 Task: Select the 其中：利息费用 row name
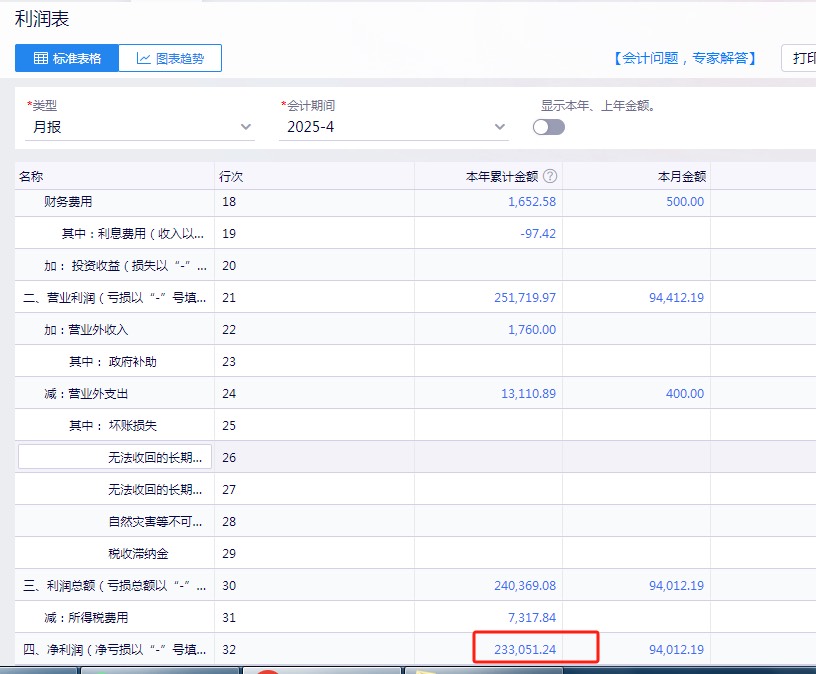pyautogui.click(x=133, y=234)
